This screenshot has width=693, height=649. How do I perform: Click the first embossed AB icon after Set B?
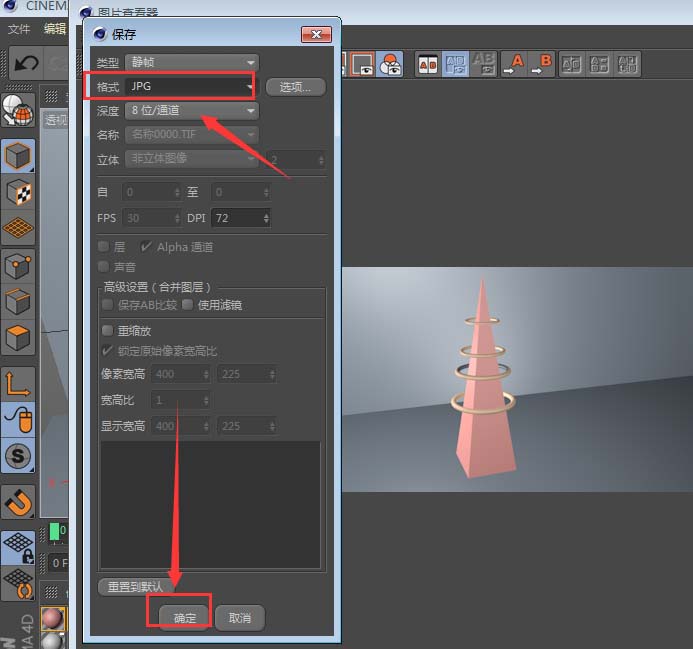[x=571, y=65]
